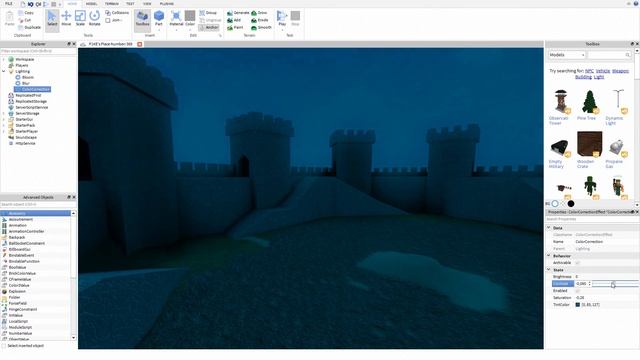Viewport: 640px width, 360px height.
Task: Choose the Rotate tool
Action: (95, 18)
